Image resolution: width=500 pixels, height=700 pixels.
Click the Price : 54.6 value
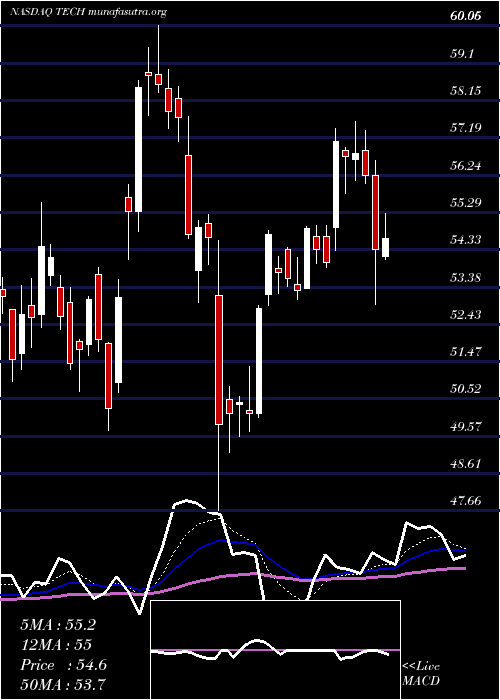63,665
